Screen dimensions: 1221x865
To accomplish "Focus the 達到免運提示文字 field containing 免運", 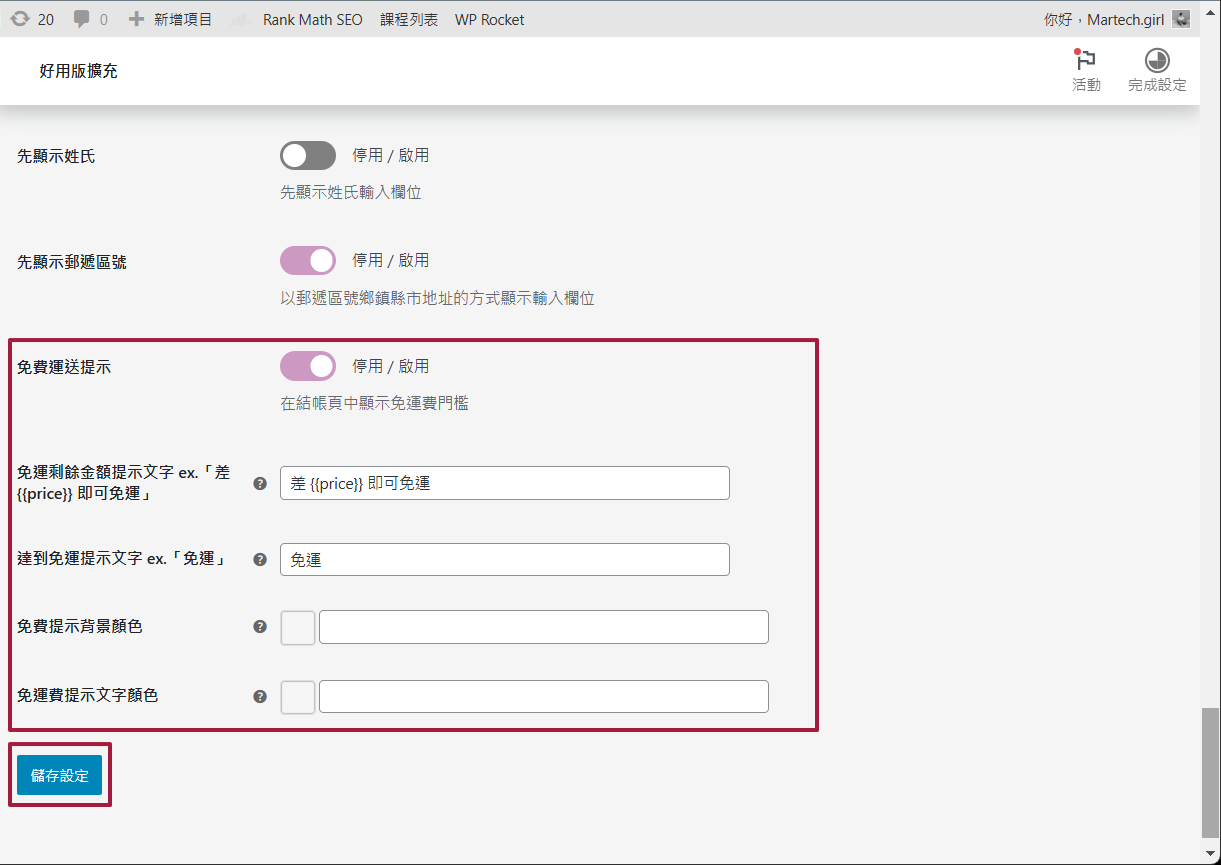I will [505, 560].
